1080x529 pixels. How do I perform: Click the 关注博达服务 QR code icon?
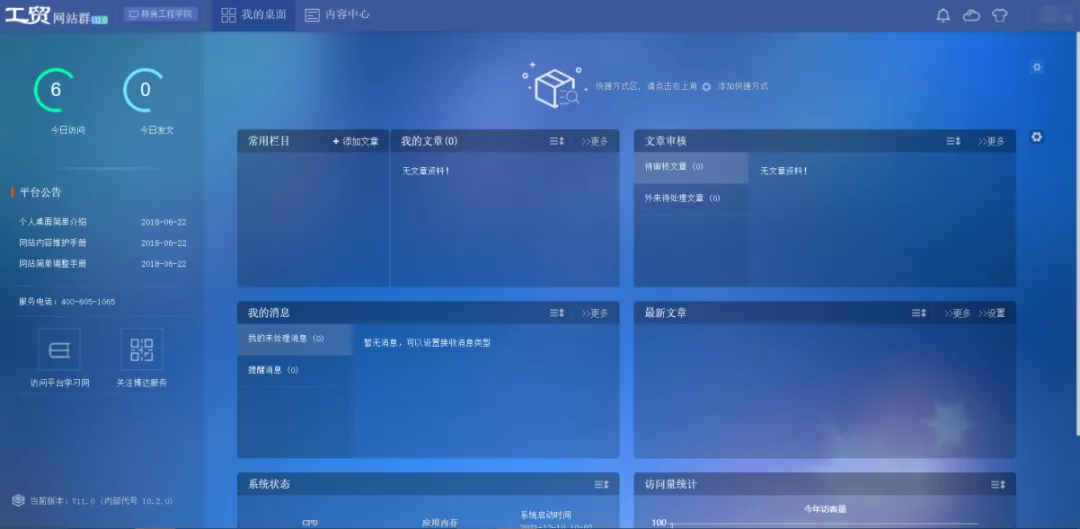click(x=141, y=350)
